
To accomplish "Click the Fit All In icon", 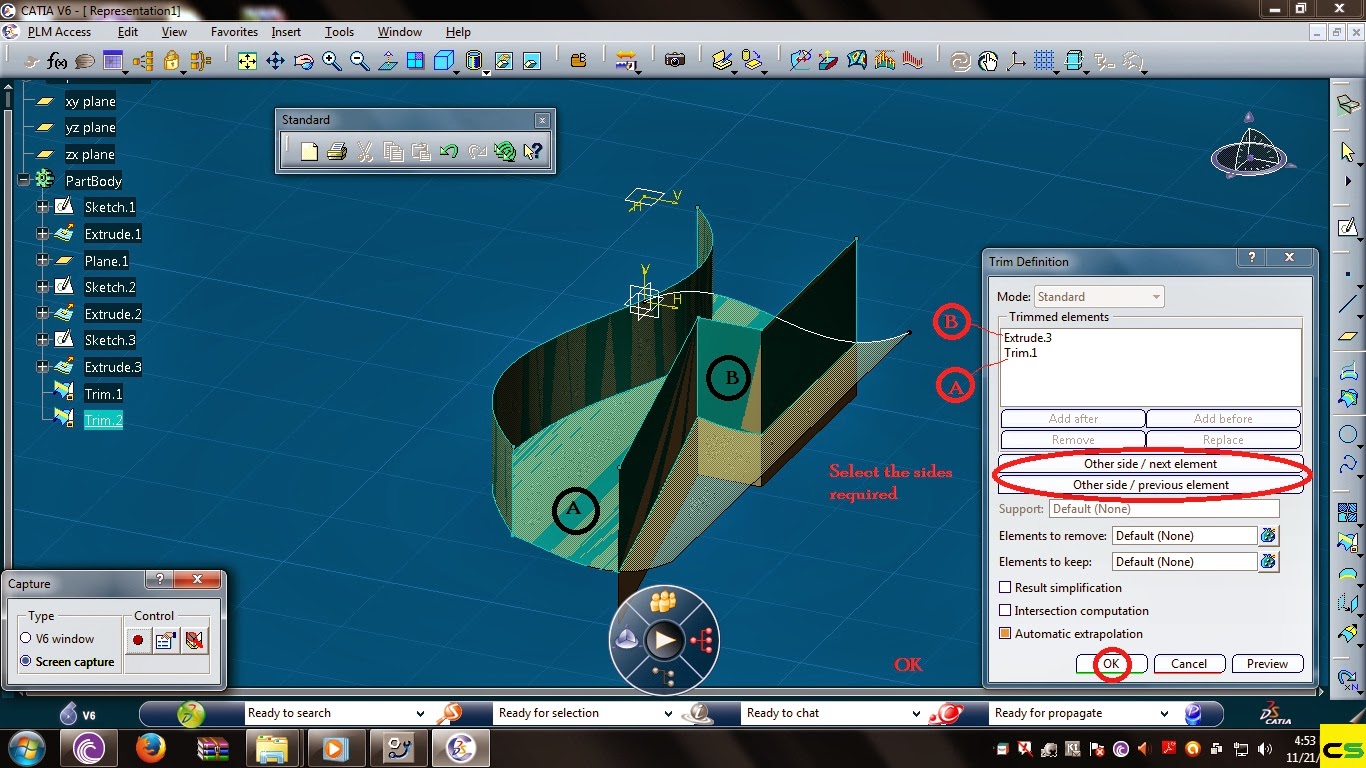I will tap(247, 60).
